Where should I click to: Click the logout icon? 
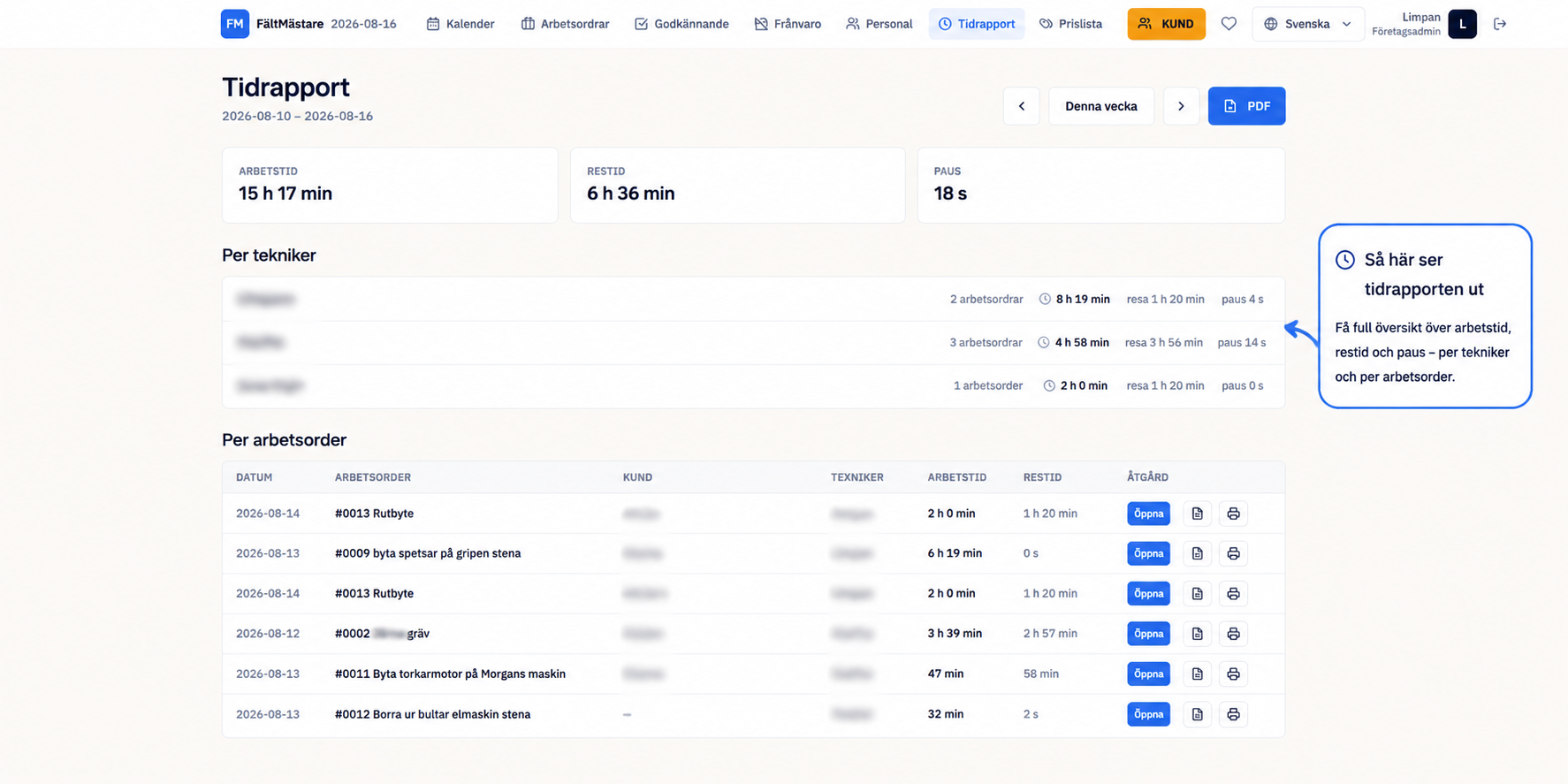pyautogui.click(x=1500, y=24)
